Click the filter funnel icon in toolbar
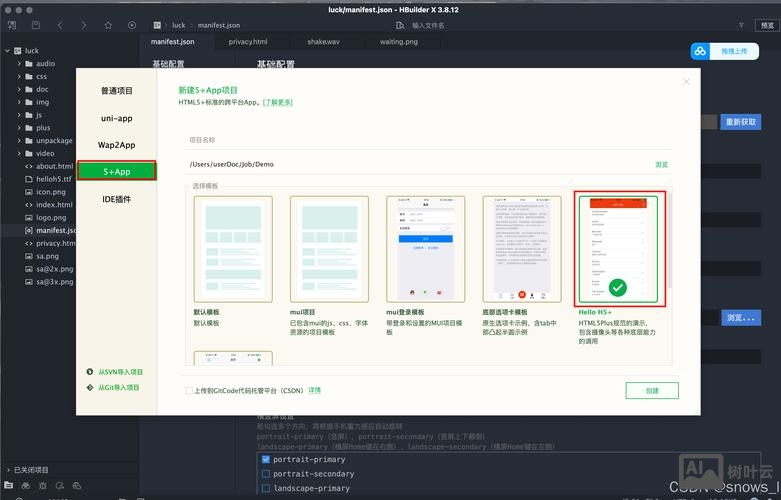This screenshot has width=781, height=500. pos(741,25)
